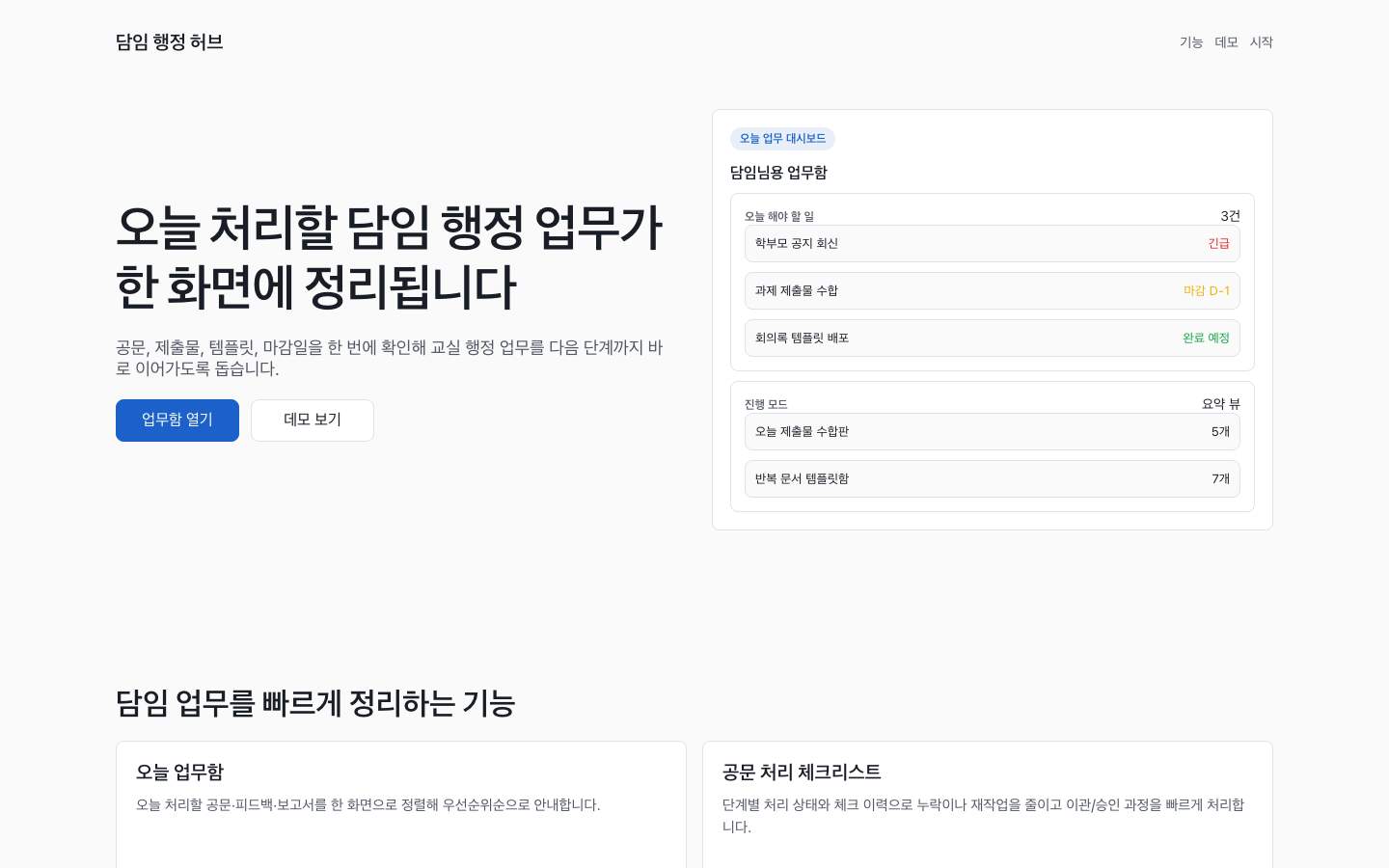Click the 긴급 status label

coord(1219,244)
